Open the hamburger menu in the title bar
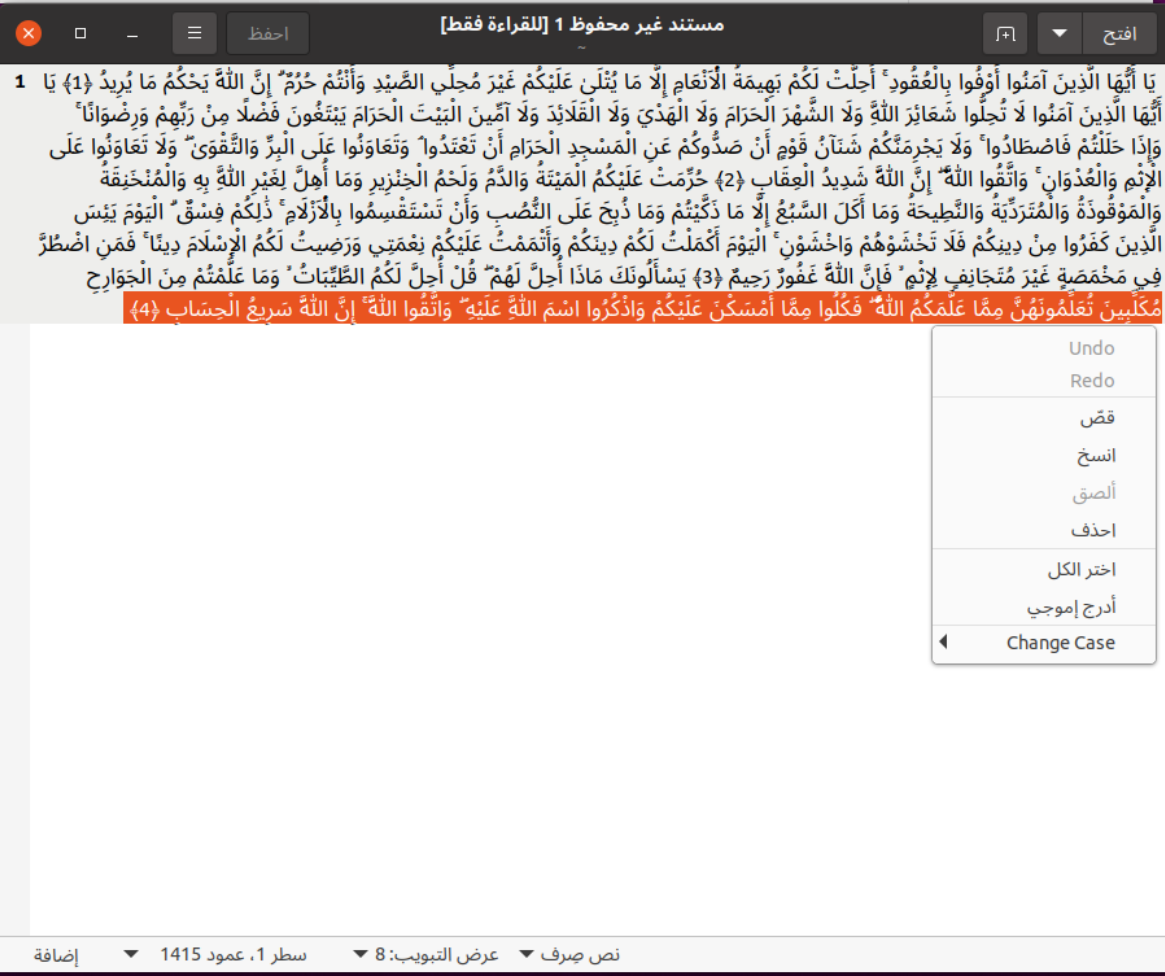 coord(194,32)
